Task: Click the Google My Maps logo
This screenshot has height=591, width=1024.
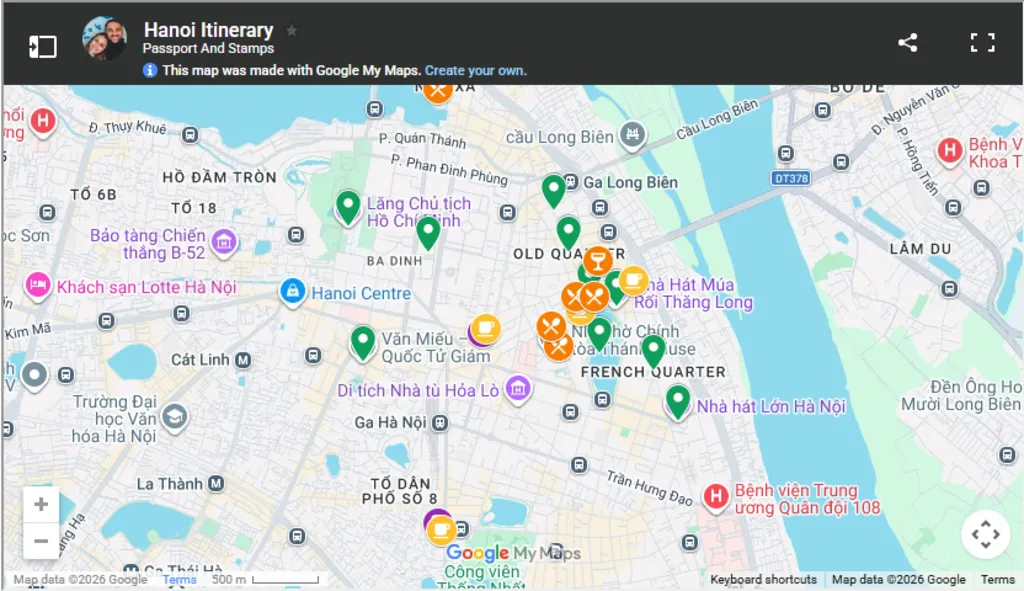Action: tap(513, 553)
